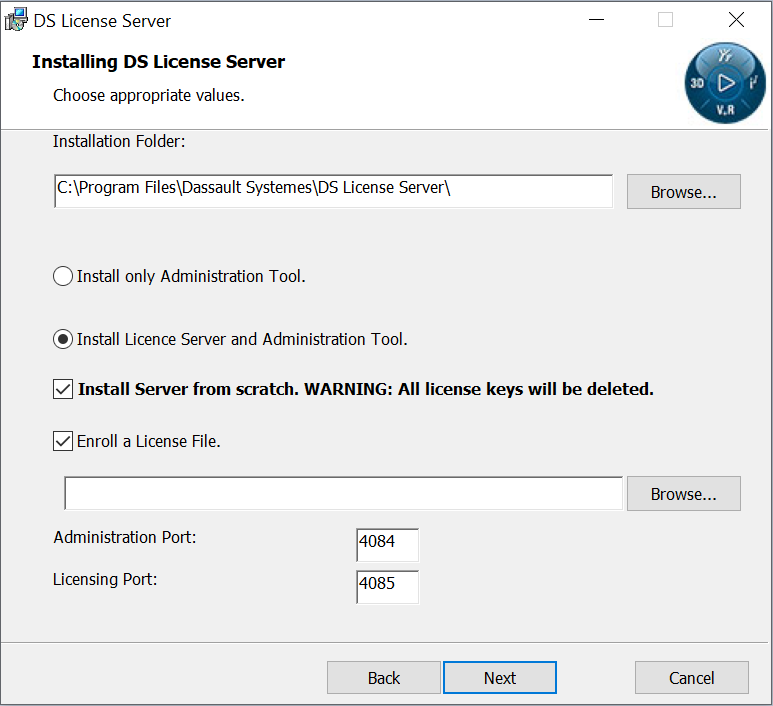The image size is (773, 706).
Task: Click the license file path field
Action: click(x=343, y=493)
